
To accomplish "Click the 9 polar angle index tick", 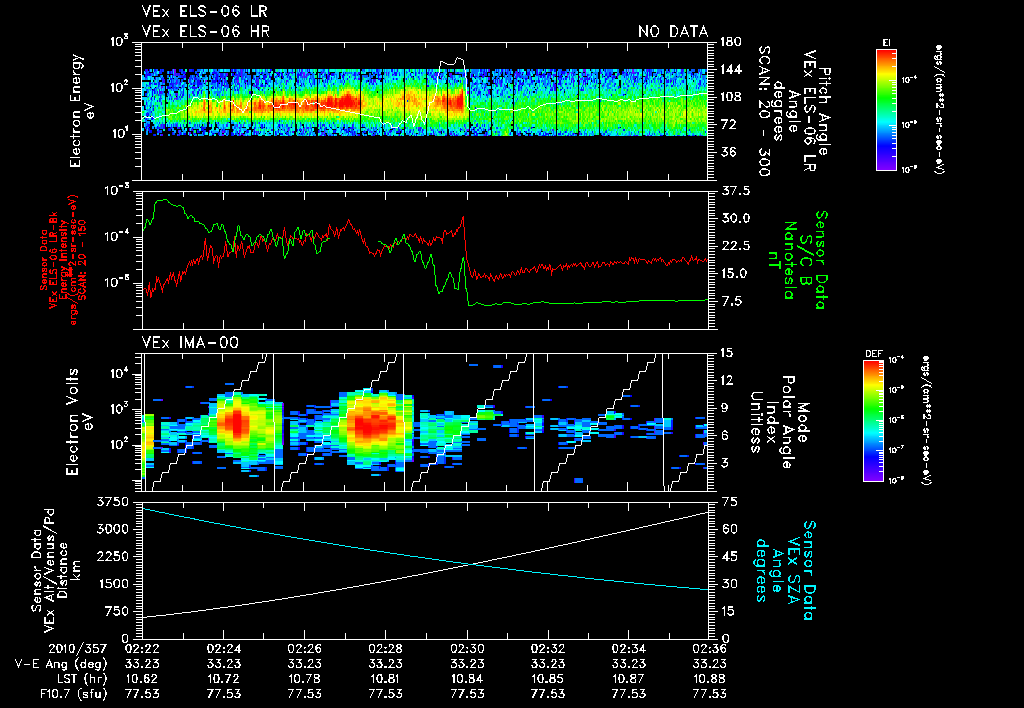I will coord(724,408).
